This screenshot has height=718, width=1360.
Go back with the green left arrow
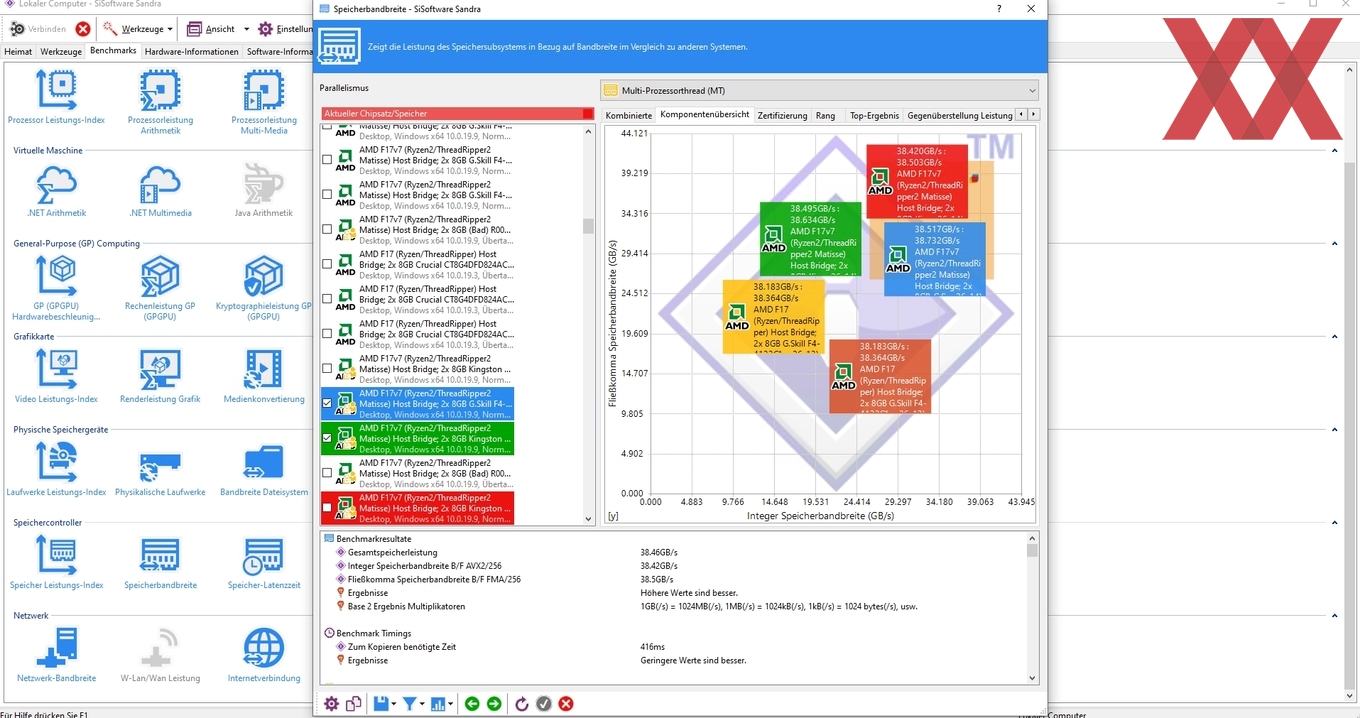pyautogui.click(x=472, y=704)
